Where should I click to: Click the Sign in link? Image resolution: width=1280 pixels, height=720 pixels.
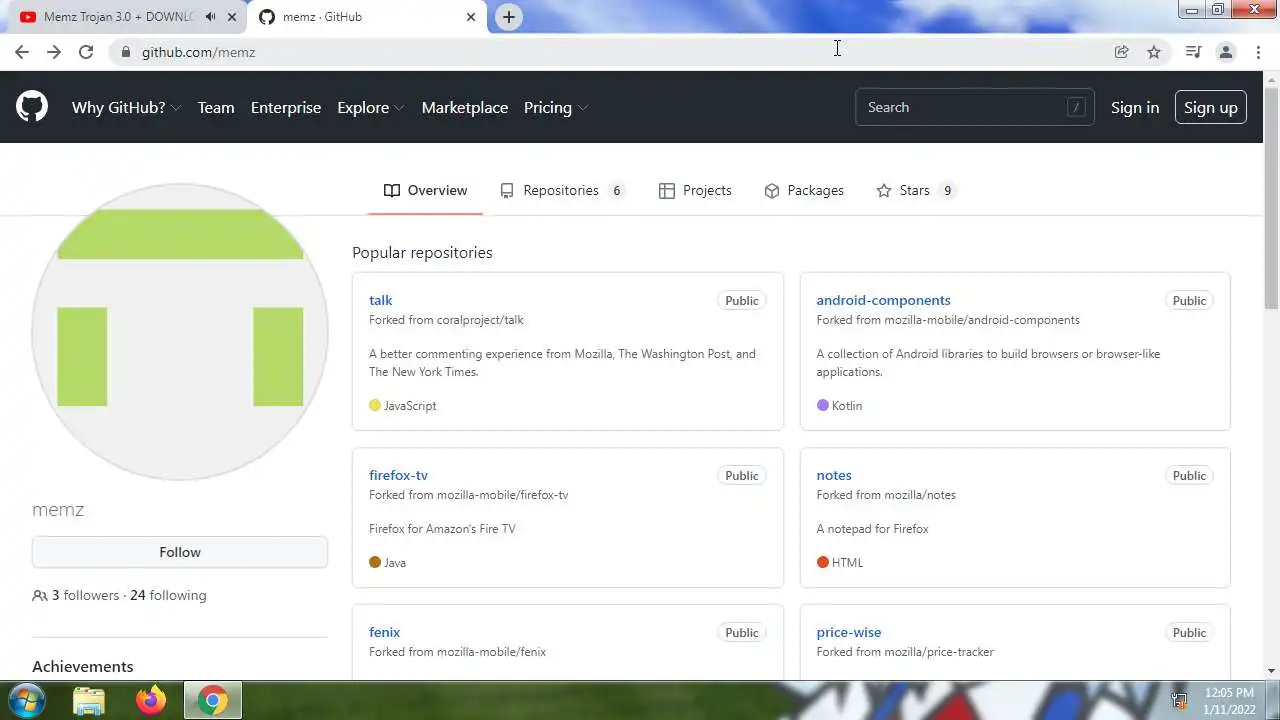click(1135, 107)
